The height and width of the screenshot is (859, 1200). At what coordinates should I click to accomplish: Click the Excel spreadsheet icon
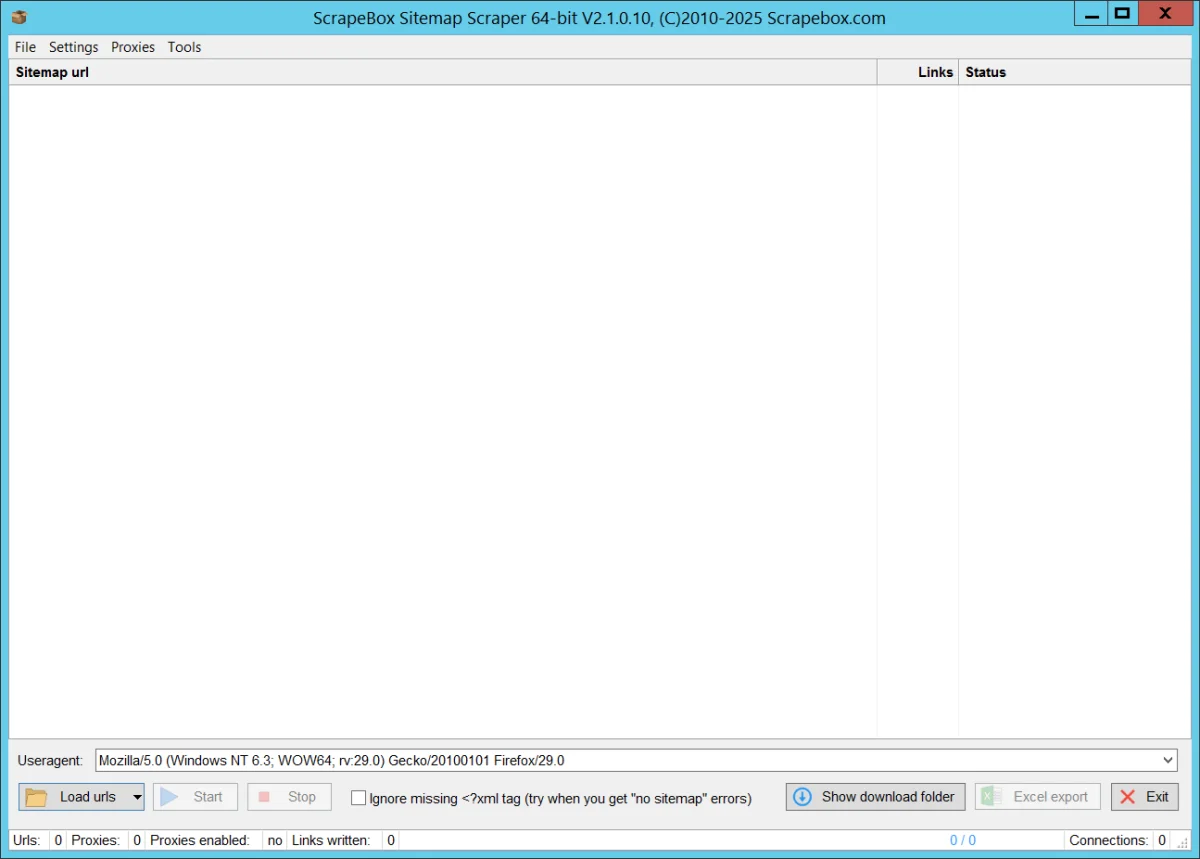click(x=991, y=797)
